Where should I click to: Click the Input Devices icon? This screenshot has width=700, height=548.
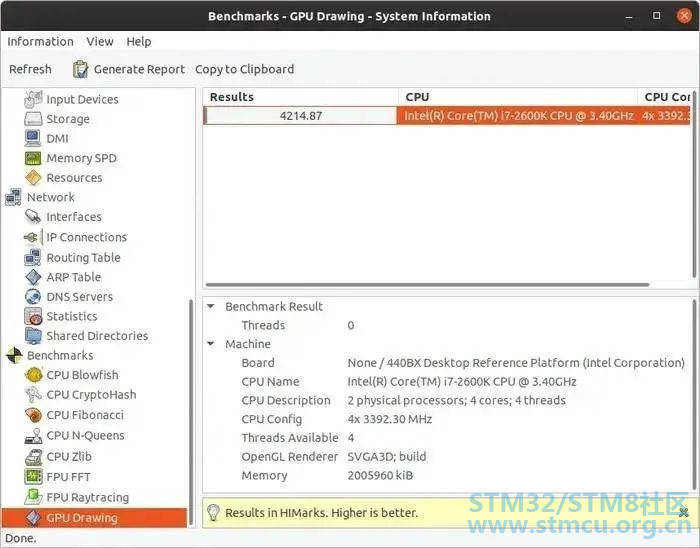pyautogui.click(x=33, y=99)
